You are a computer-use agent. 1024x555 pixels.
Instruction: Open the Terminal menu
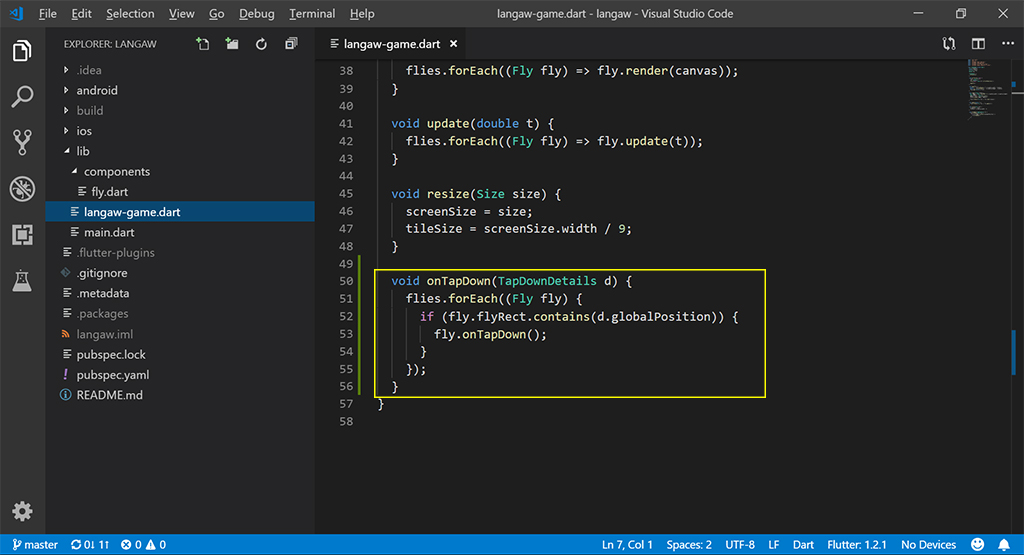pos(312,14)
